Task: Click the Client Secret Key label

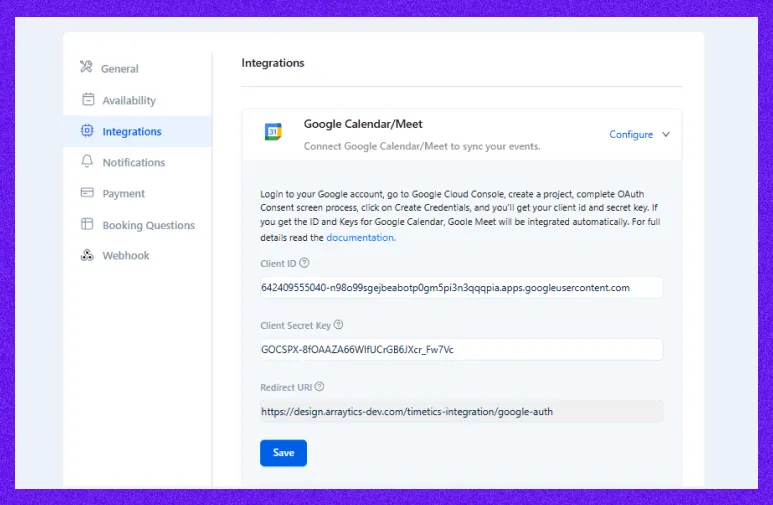Action: tap(295, 325)
